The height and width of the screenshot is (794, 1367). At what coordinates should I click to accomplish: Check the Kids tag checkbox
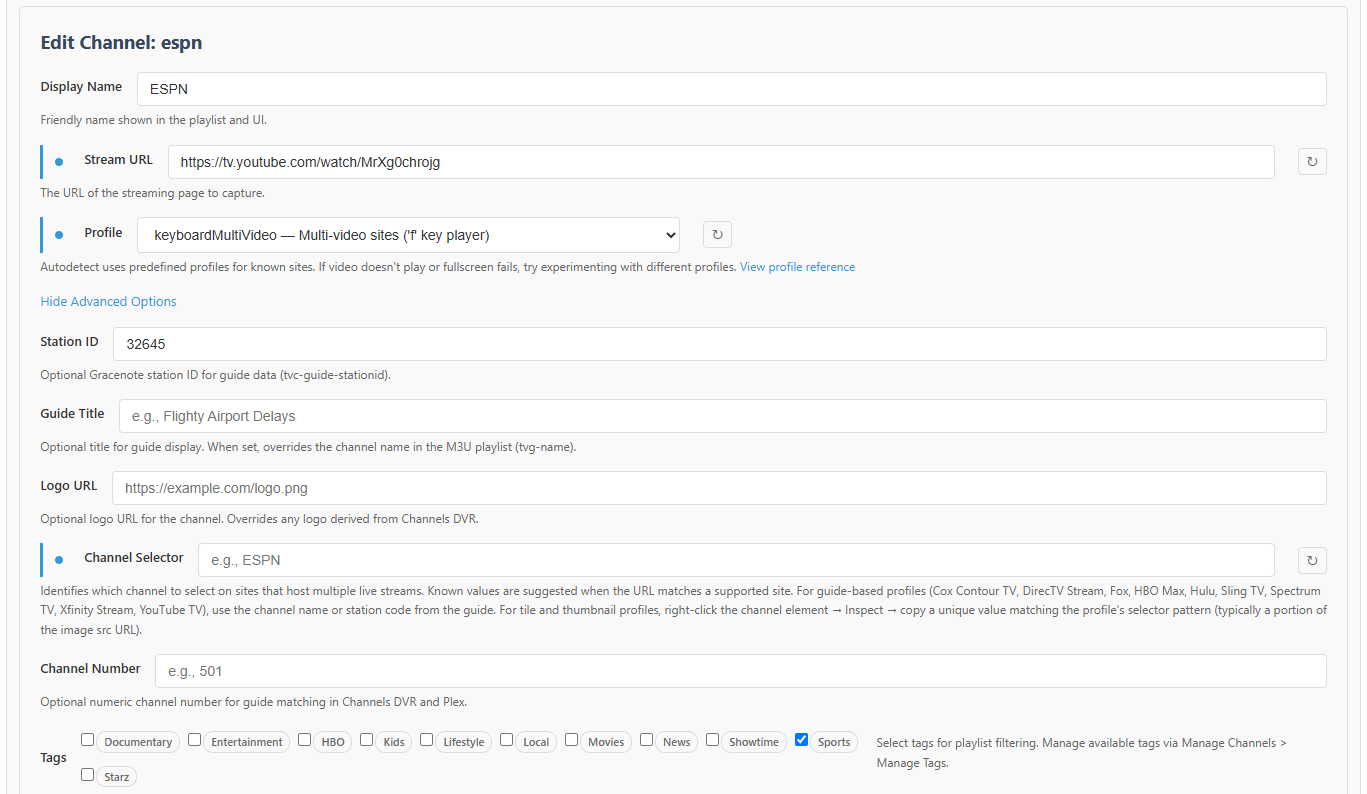coord(366,740)
